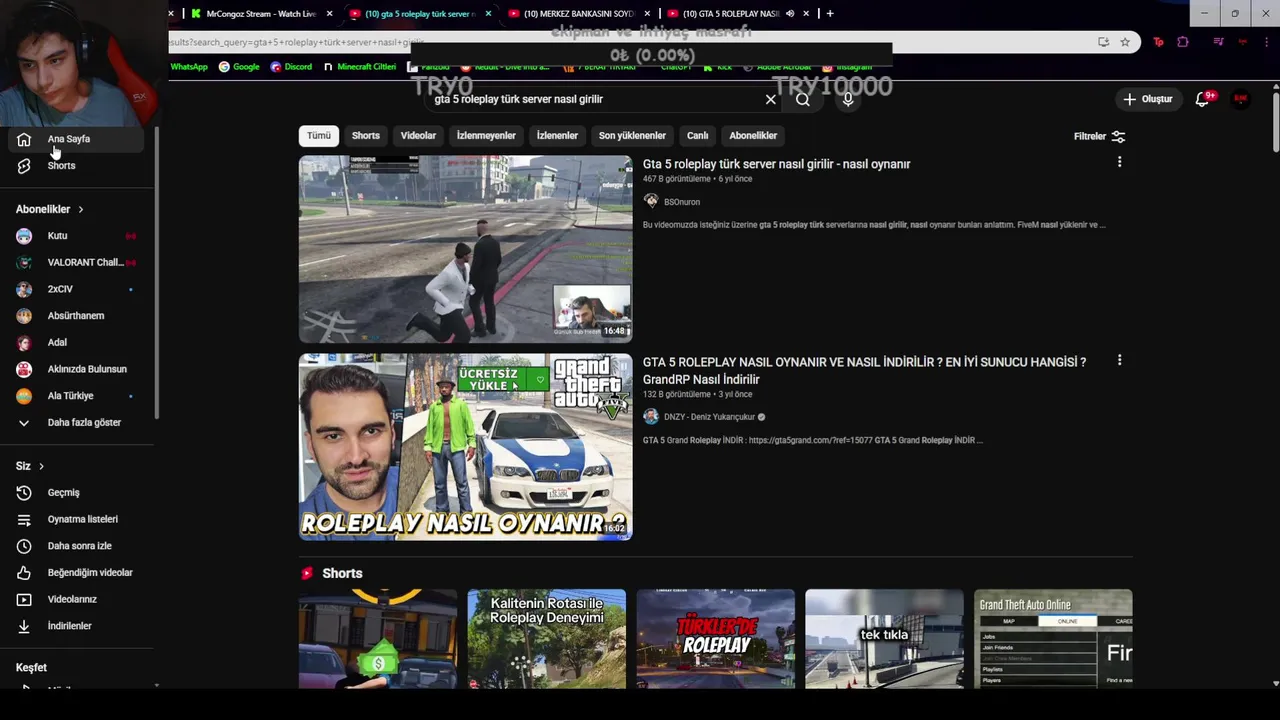
Task: Open the TÜRKLER'DE ROLEPLAY short
Action: (x=715, y=639)
